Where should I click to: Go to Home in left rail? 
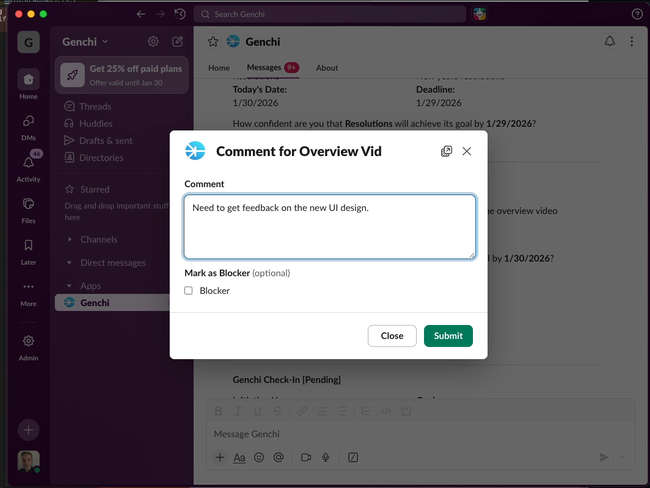28,85
